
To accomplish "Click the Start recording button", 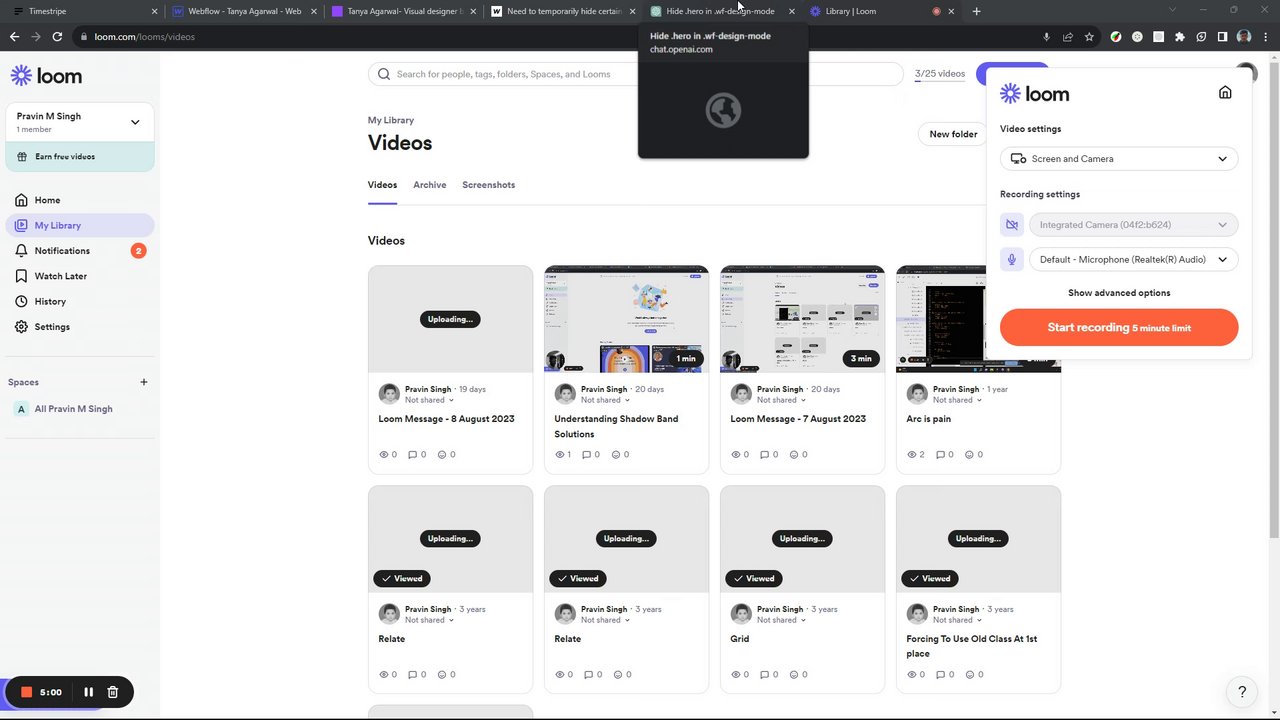I will click(1119, 328).
